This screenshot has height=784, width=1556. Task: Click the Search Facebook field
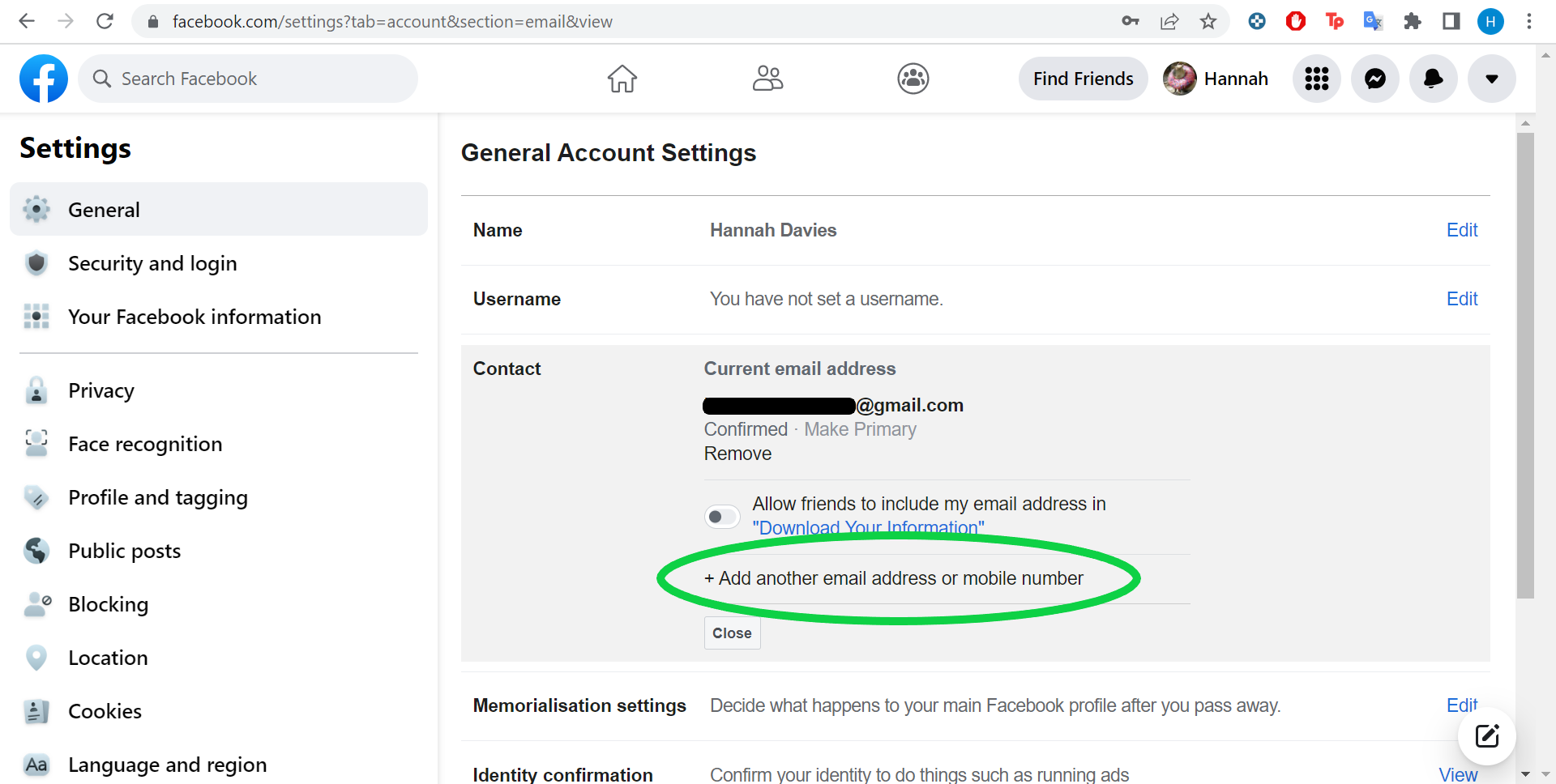(248, 79)
